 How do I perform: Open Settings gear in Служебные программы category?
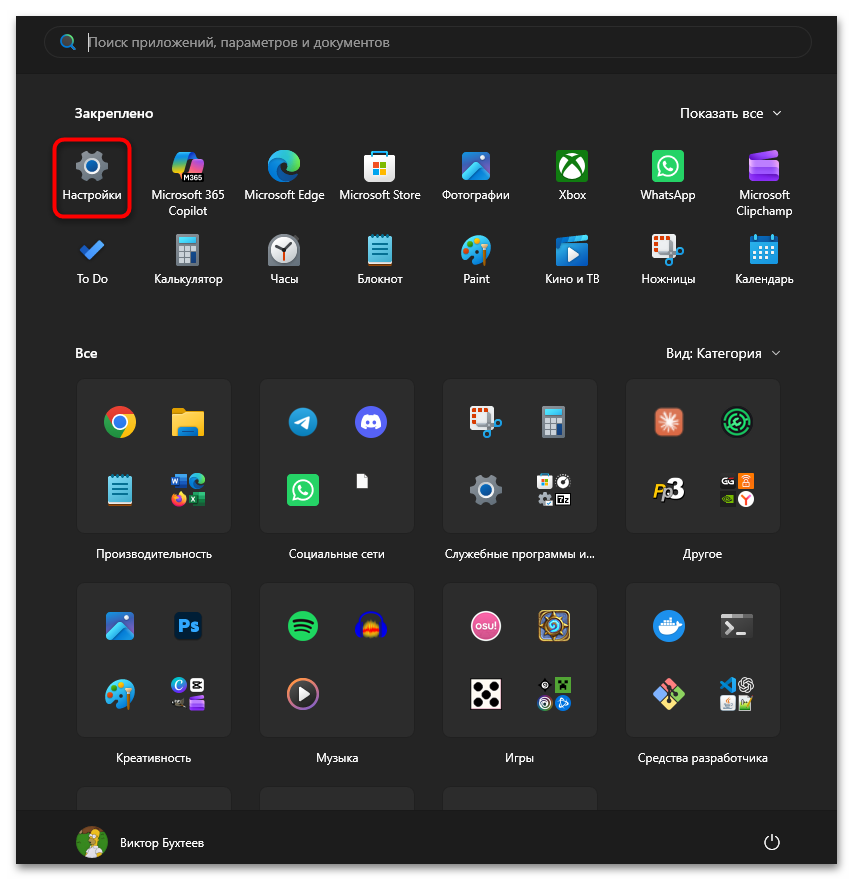(x=486, y=490)
